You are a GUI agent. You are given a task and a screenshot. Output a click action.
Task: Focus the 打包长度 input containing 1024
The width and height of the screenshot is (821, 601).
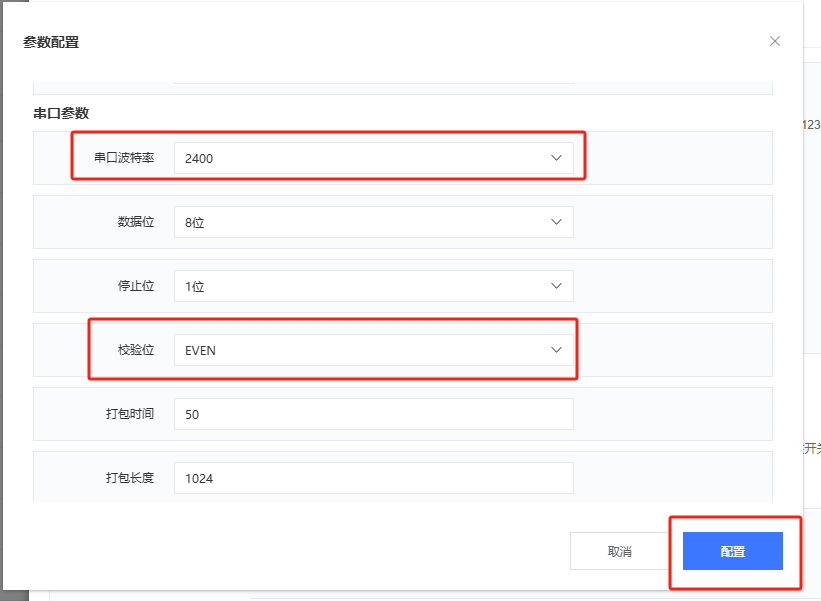click(x=373, y=478)
